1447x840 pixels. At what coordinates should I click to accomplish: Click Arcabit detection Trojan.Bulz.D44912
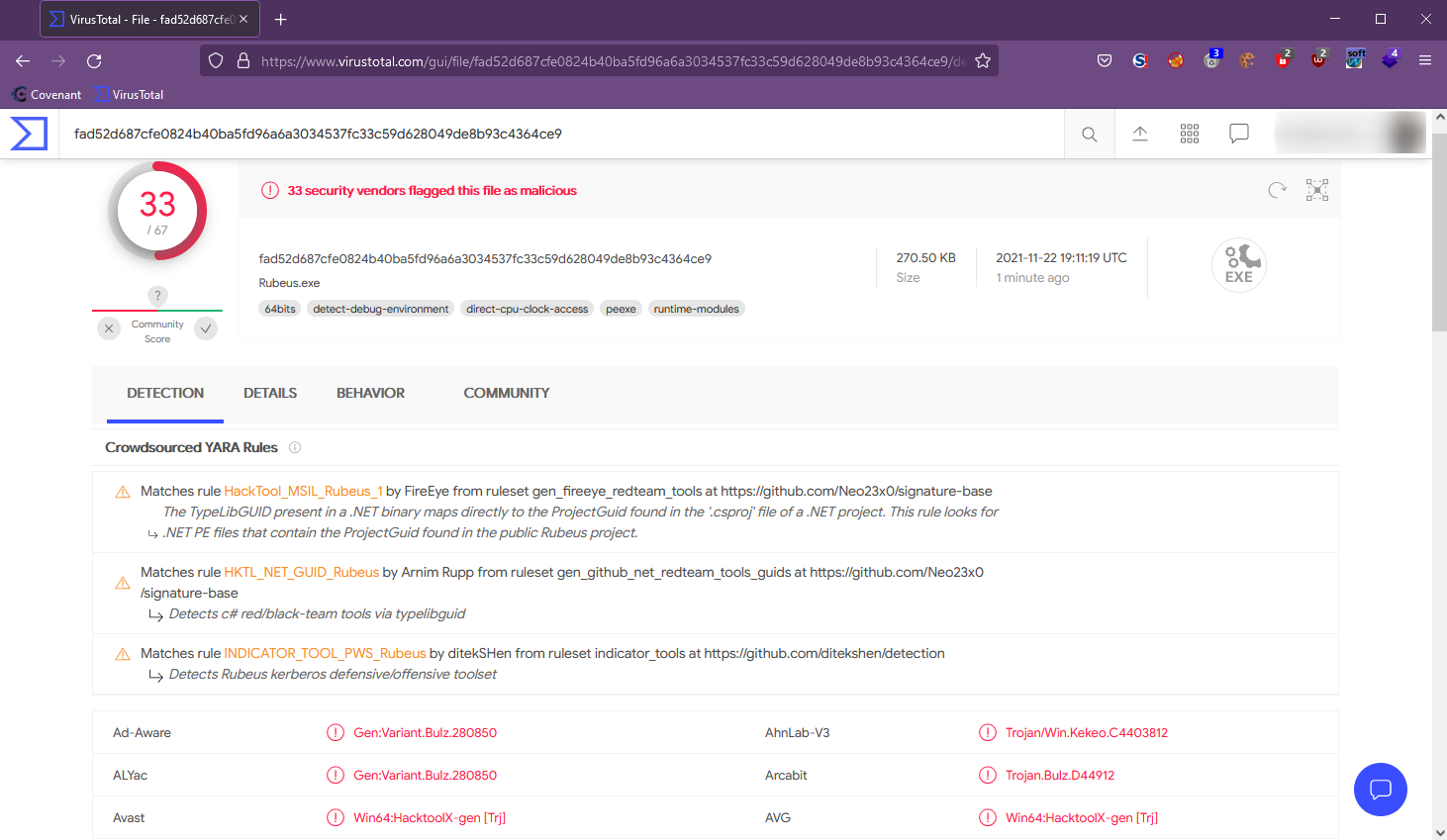pyautogui.click(x=1060, y=776)
